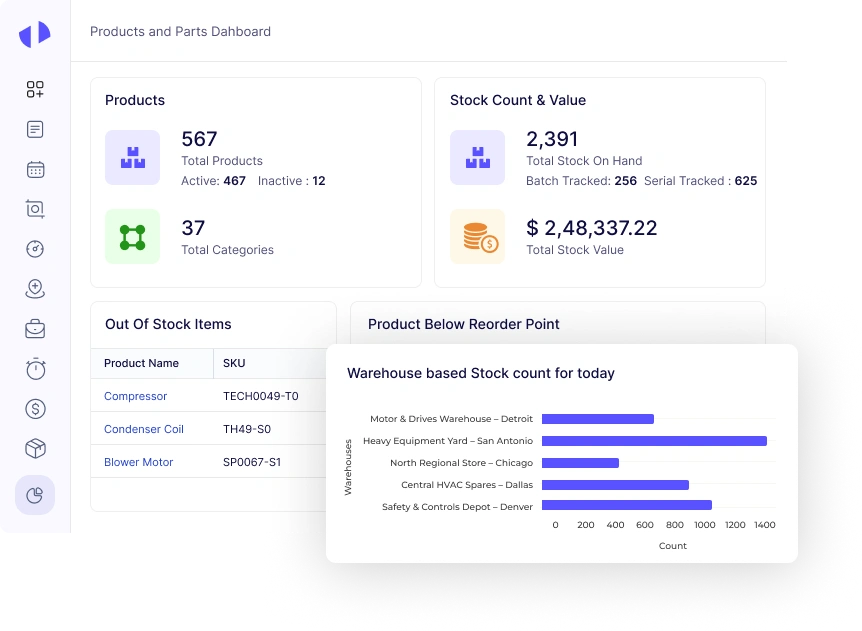
Task: Open the Condenser Coil product link
Action: click(x=144, y=429)
